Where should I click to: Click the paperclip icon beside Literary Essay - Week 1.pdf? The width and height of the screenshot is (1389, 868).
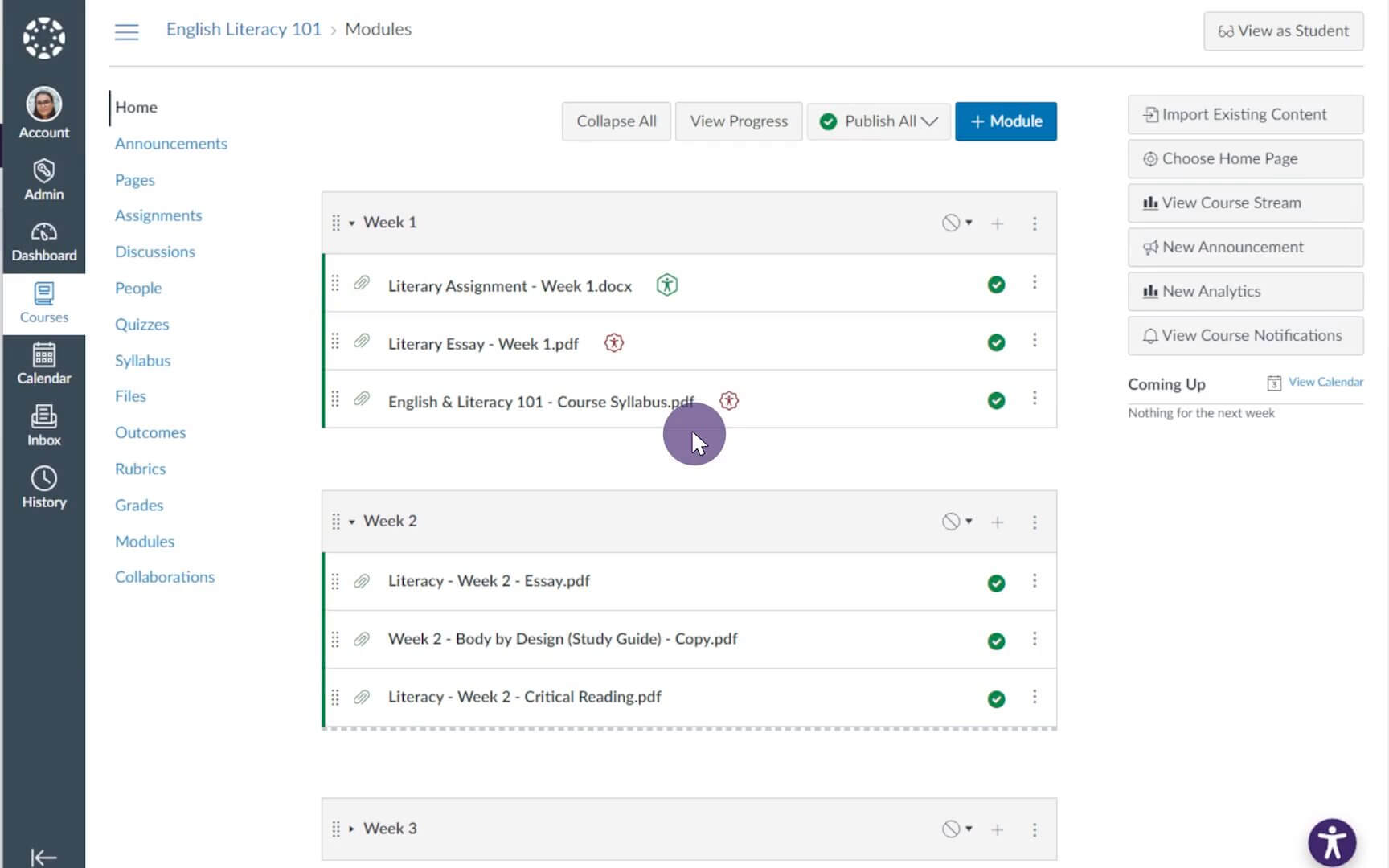coord(361,341)
